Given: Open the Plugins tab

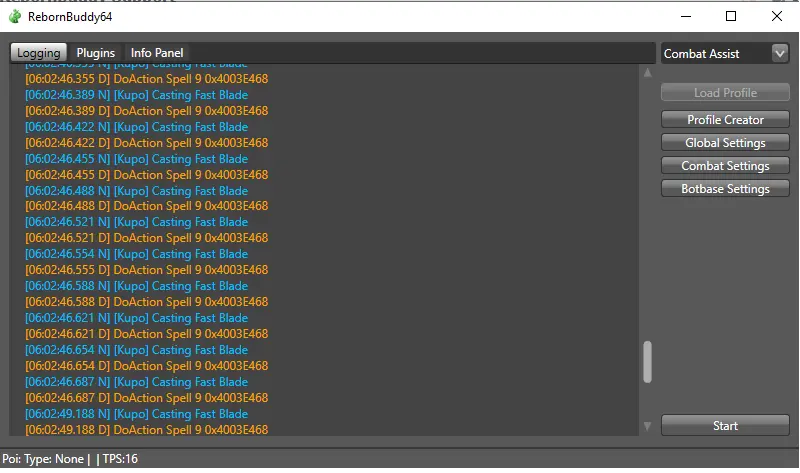Looking at the screenshot, I should (95, 53).
